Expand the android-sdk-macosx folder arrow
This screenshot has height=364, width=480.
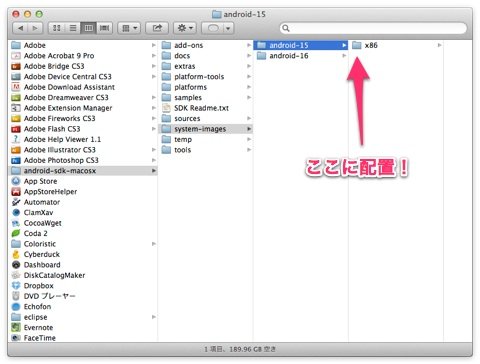(x=154, y=171)
